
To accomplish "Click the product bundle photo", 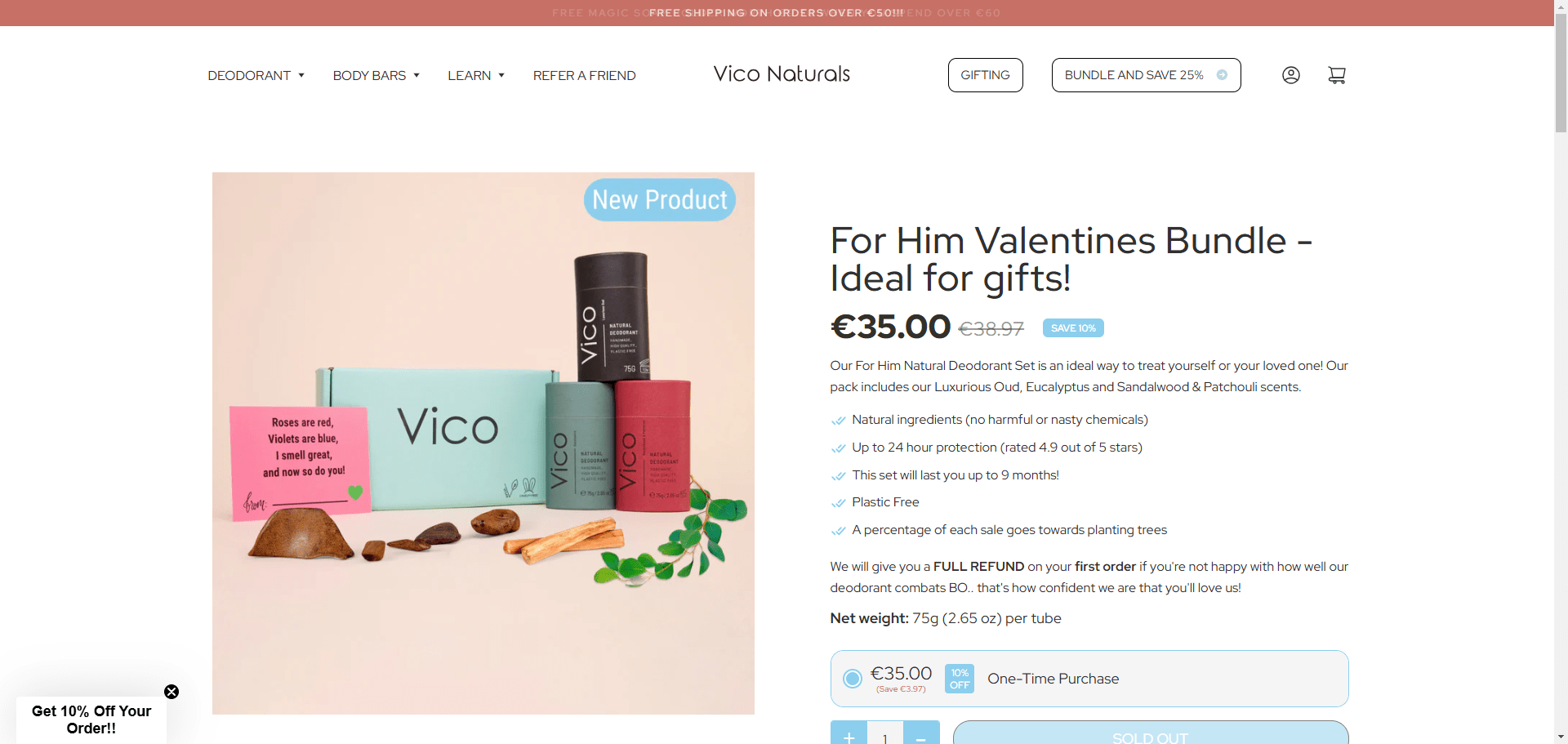I will 483,443.
